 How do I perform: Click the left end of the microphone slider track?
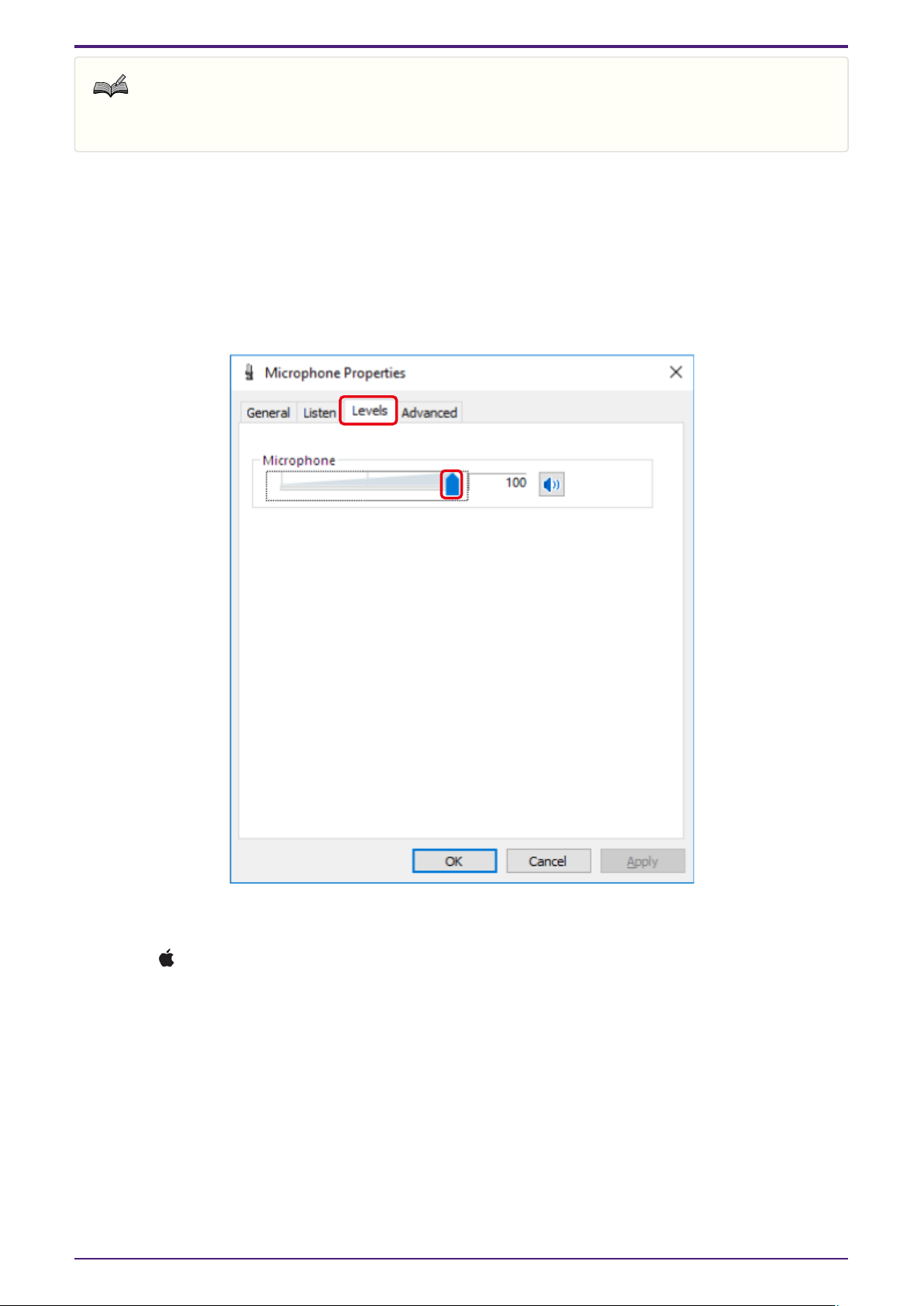coord(284,484)
